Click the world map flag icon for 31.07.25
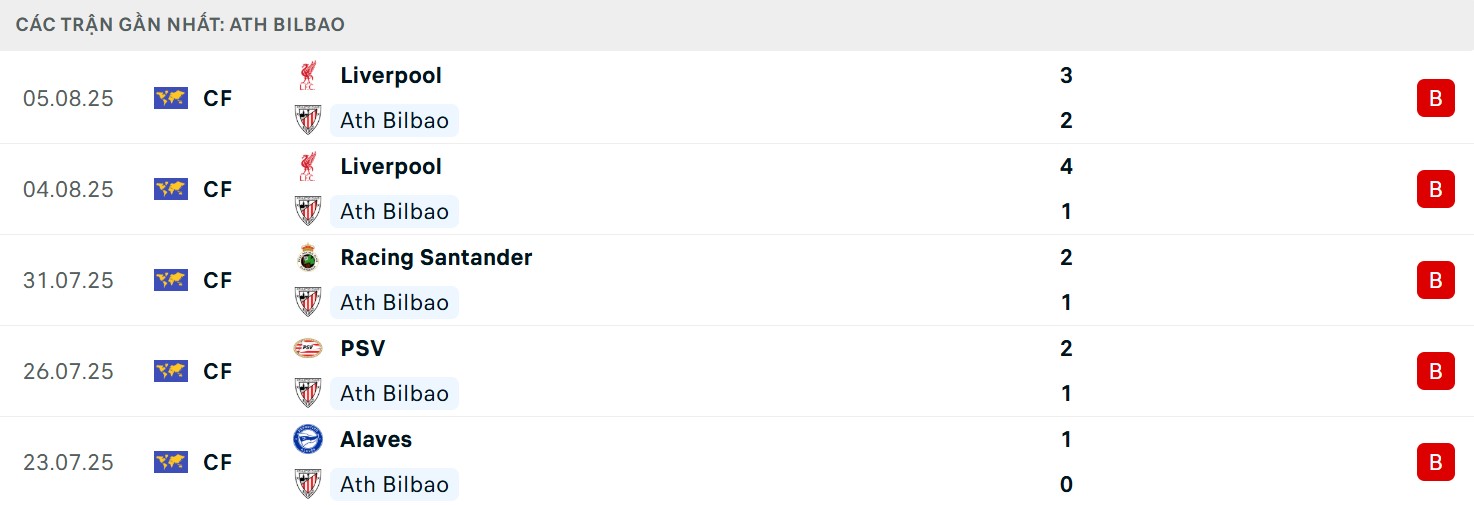 click(x=171, y=280)
